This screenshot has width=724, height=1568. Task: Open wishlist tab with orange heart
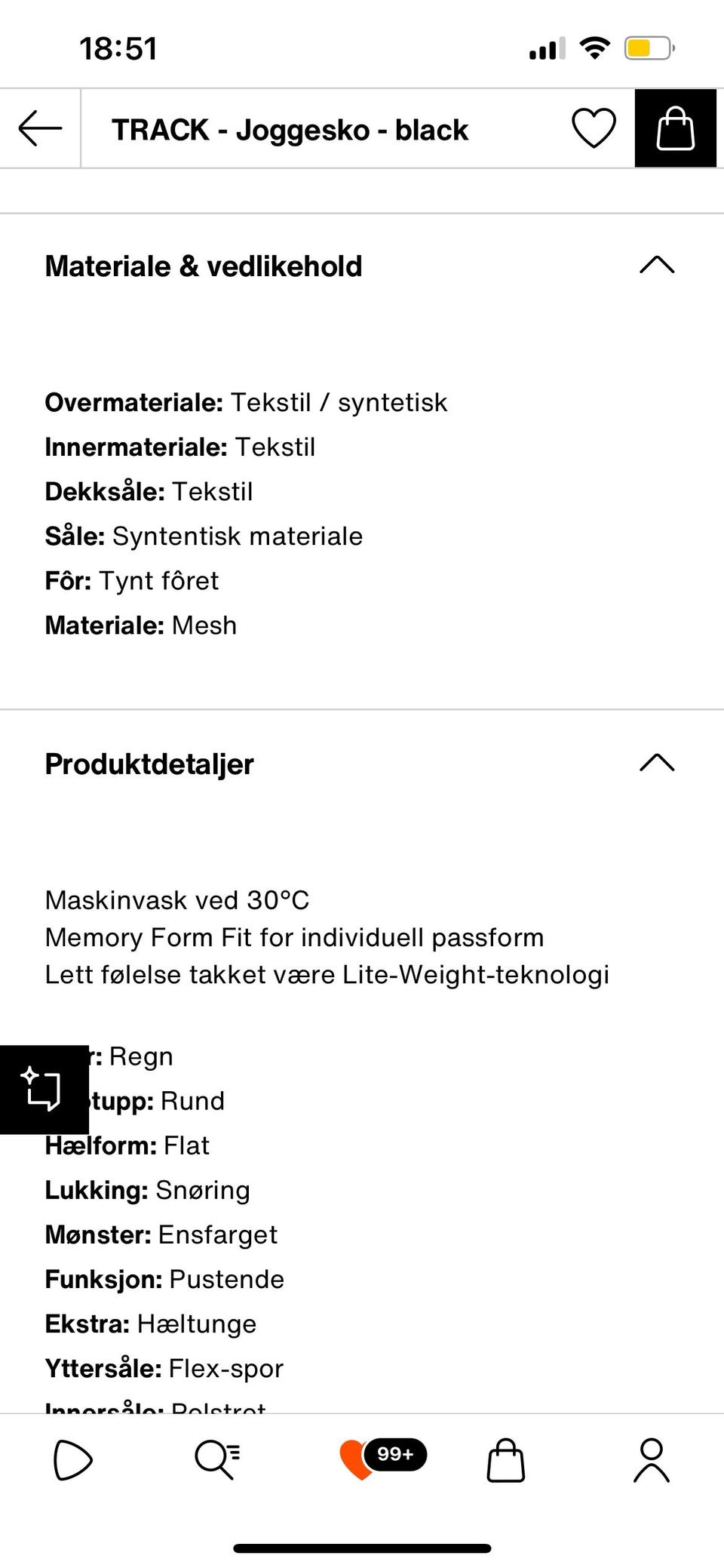coord(357,1460)
